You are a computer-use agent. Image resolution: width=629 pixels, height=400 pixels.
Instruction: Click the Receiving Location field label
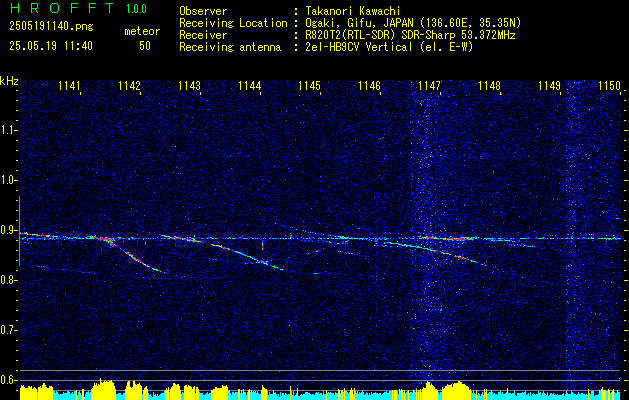click(x=233, y=23)
